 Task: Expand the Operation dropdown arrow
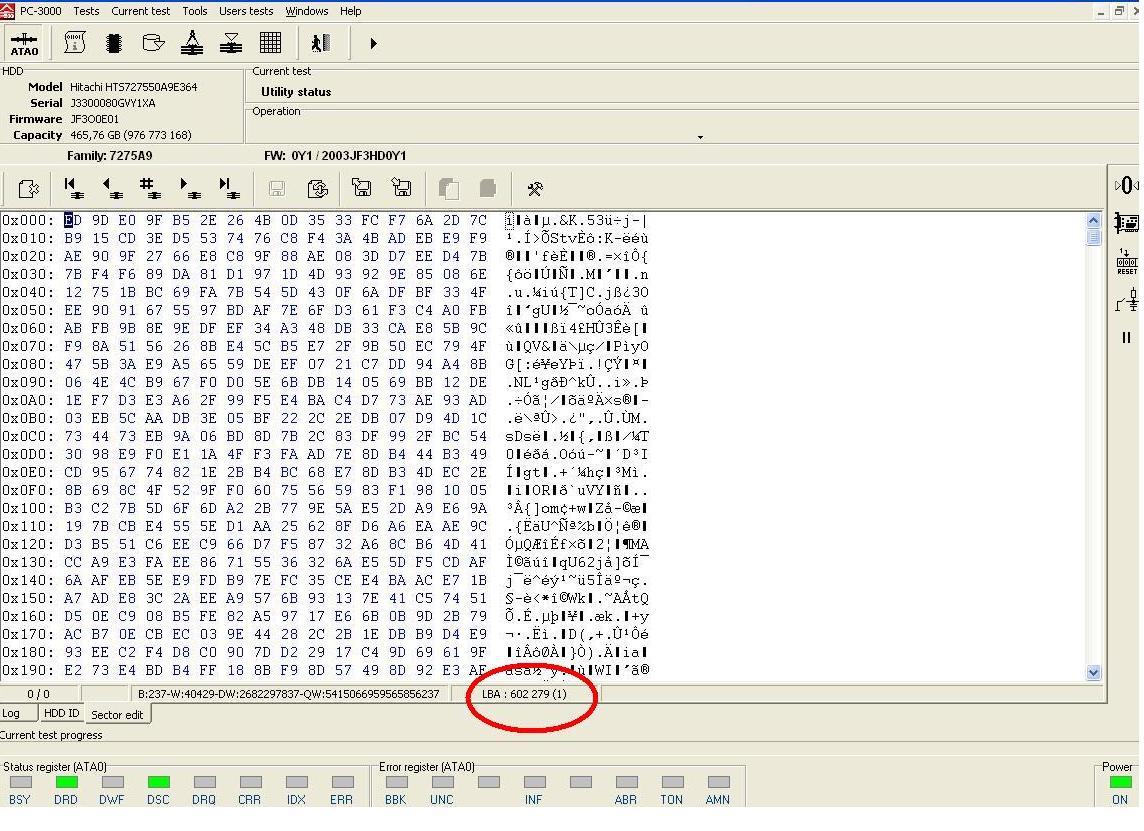700,137
